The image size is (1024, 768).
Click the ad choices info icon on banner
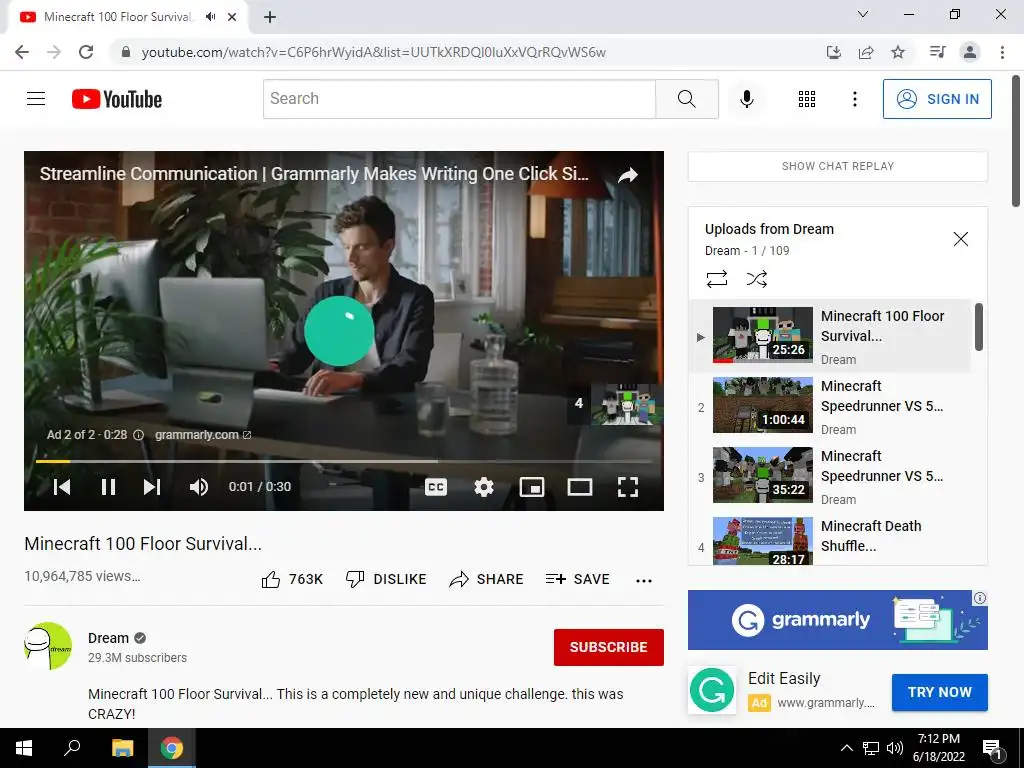point(980,598)
